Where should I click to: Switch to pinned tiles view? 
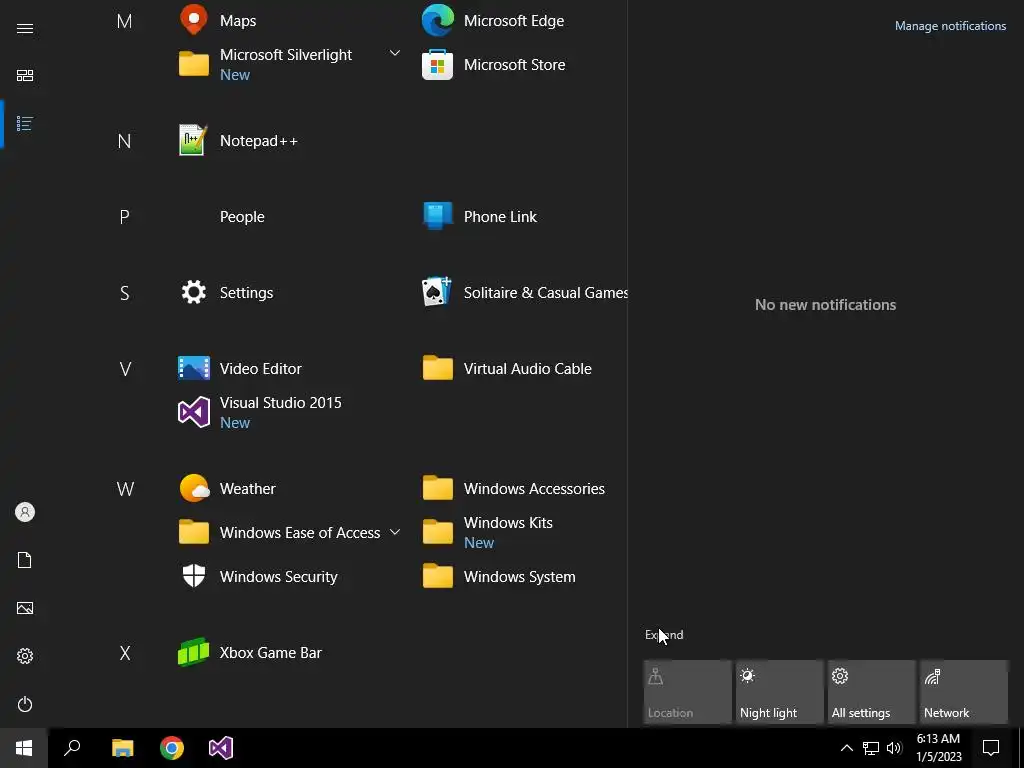tap(25, 76)
